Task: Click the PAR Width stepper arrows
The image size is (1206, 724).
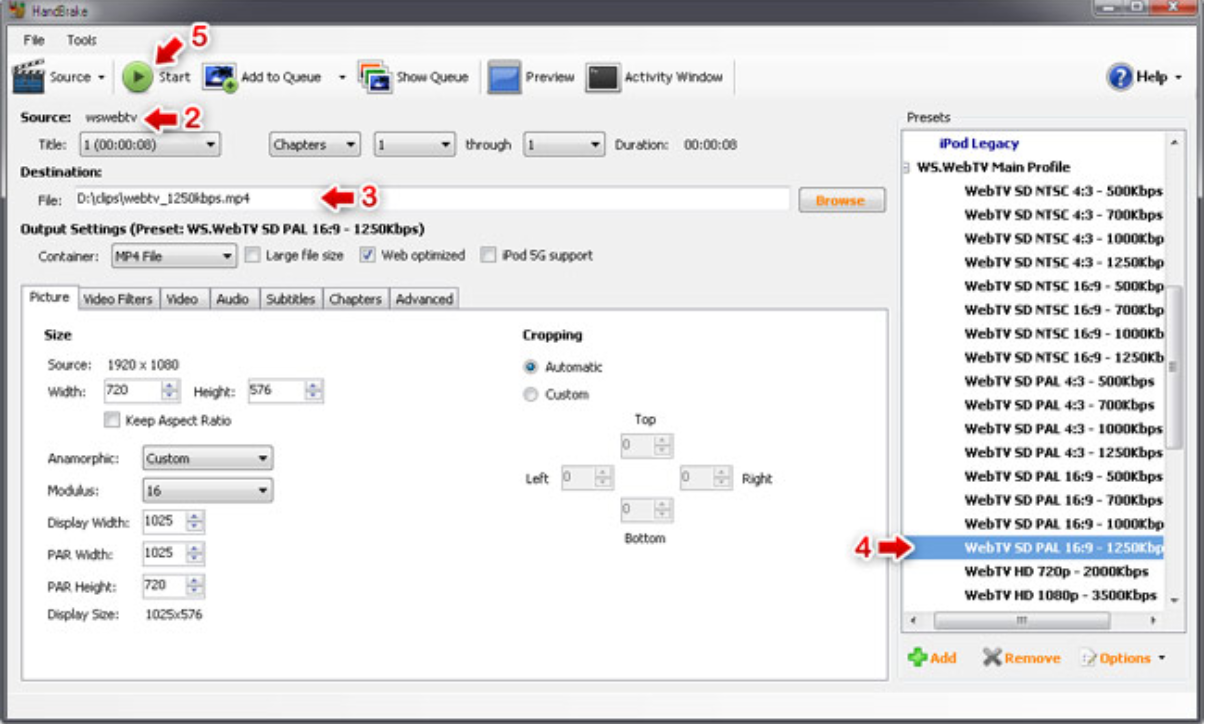Action: [x=195, y=554]
